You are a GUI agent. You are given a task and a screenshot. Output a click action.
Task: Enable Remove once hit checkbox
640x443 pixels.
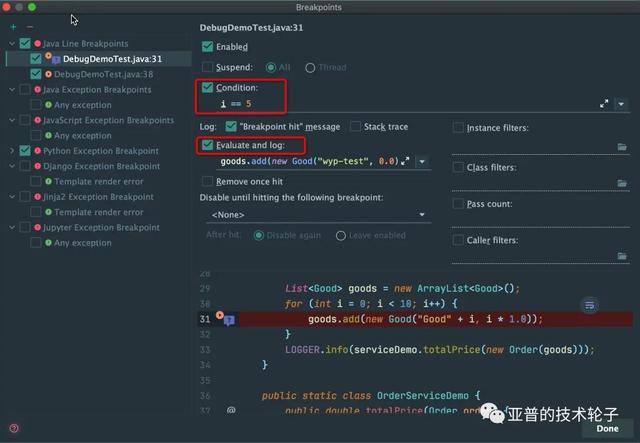[x=207, y=181]
